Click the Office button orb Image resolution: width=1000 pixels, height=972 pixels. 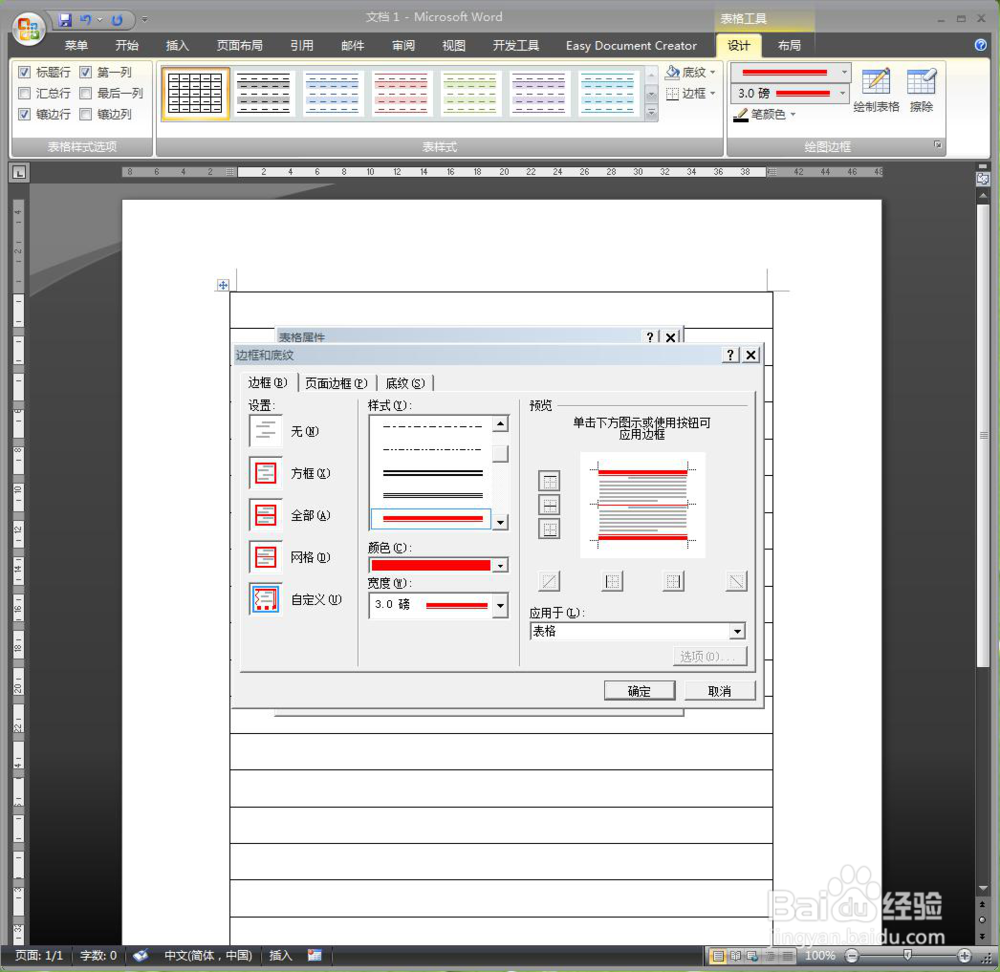(x=28, y=28)
